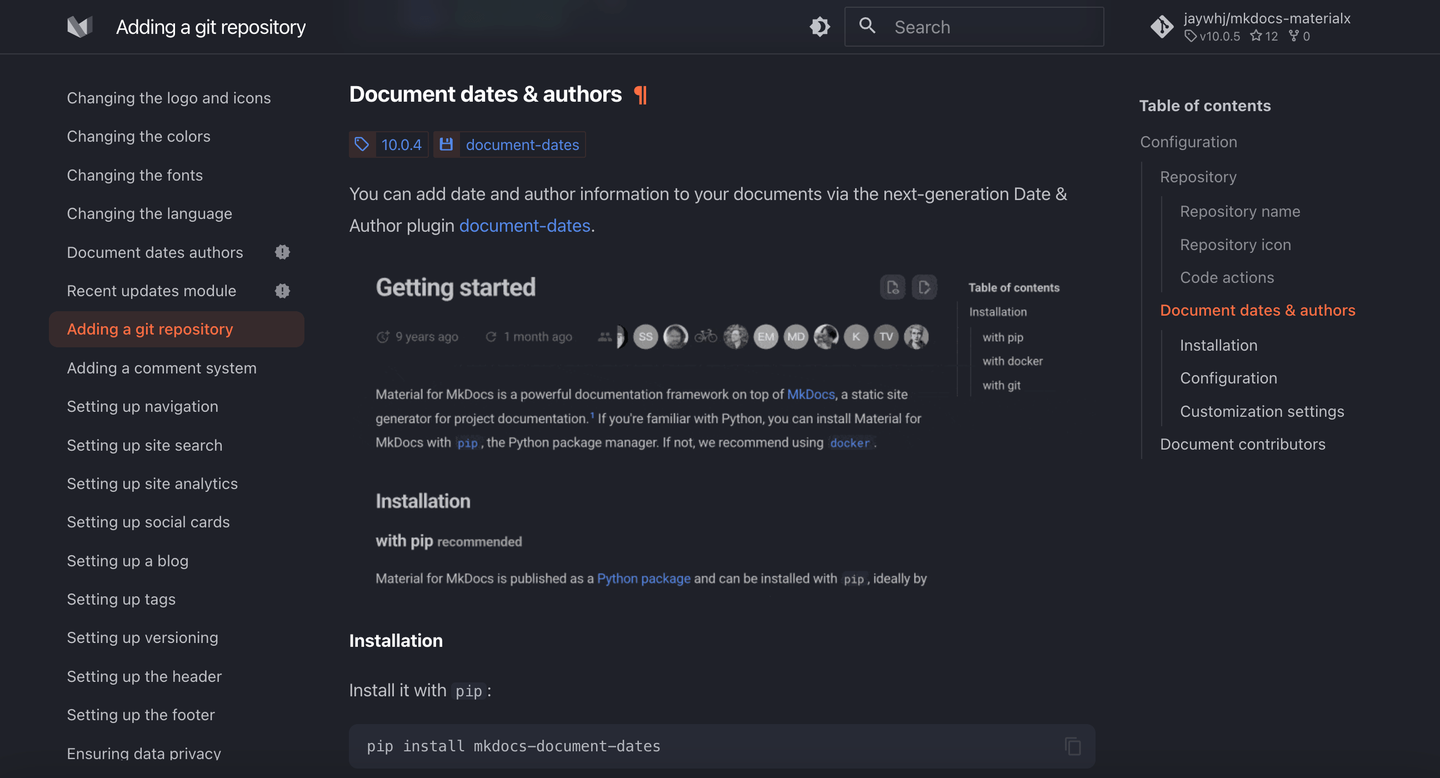The height and width of the screenshot is (778, 1440).
Task: Copy the pip install command to the clipboard
Action: pyautogui.click(x=1073, y=746)
